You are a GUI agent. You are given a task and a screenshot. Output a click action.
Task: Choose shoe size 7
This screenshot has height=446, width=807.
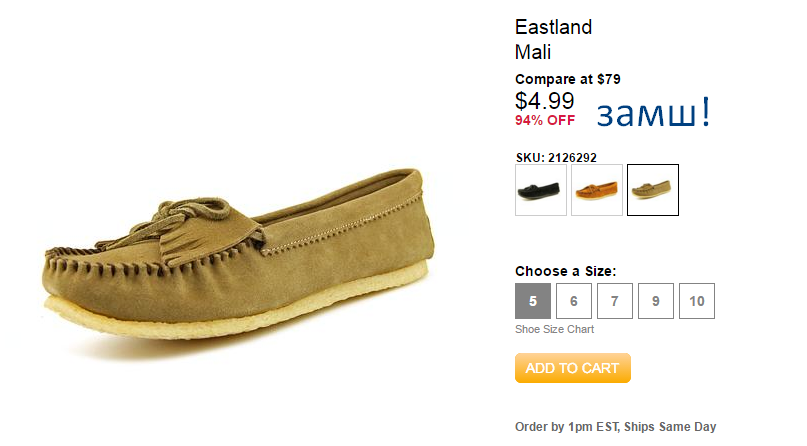point(615,301)
